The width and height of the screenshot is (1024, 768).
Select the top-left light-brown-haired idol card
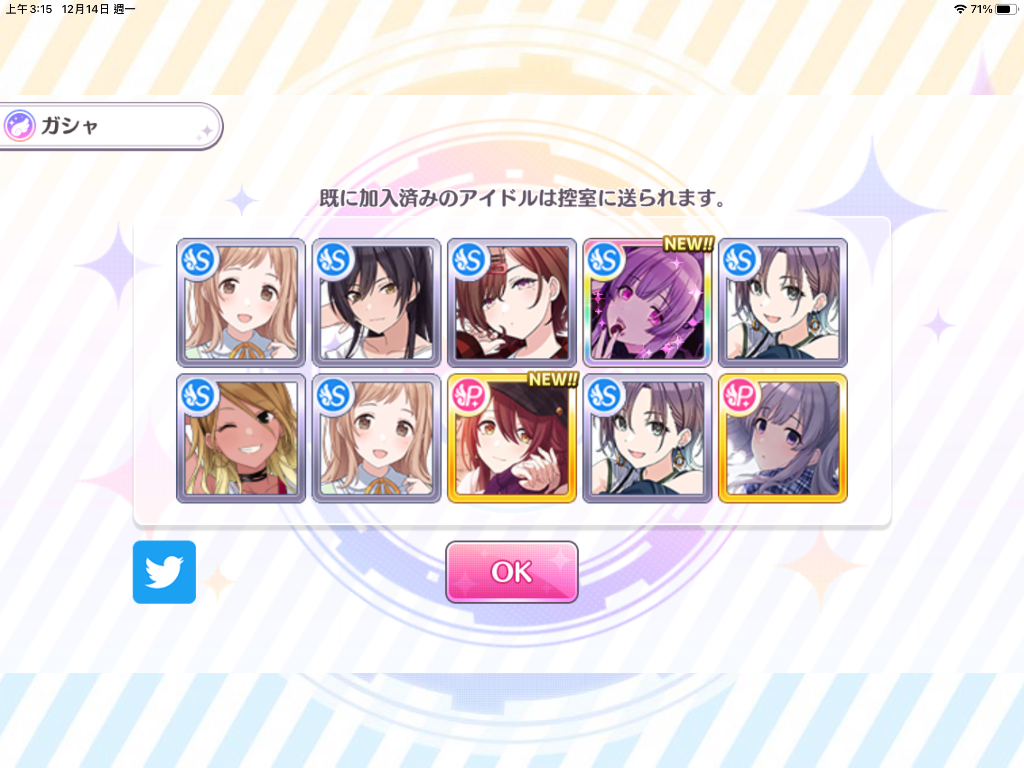pos(241,302)
